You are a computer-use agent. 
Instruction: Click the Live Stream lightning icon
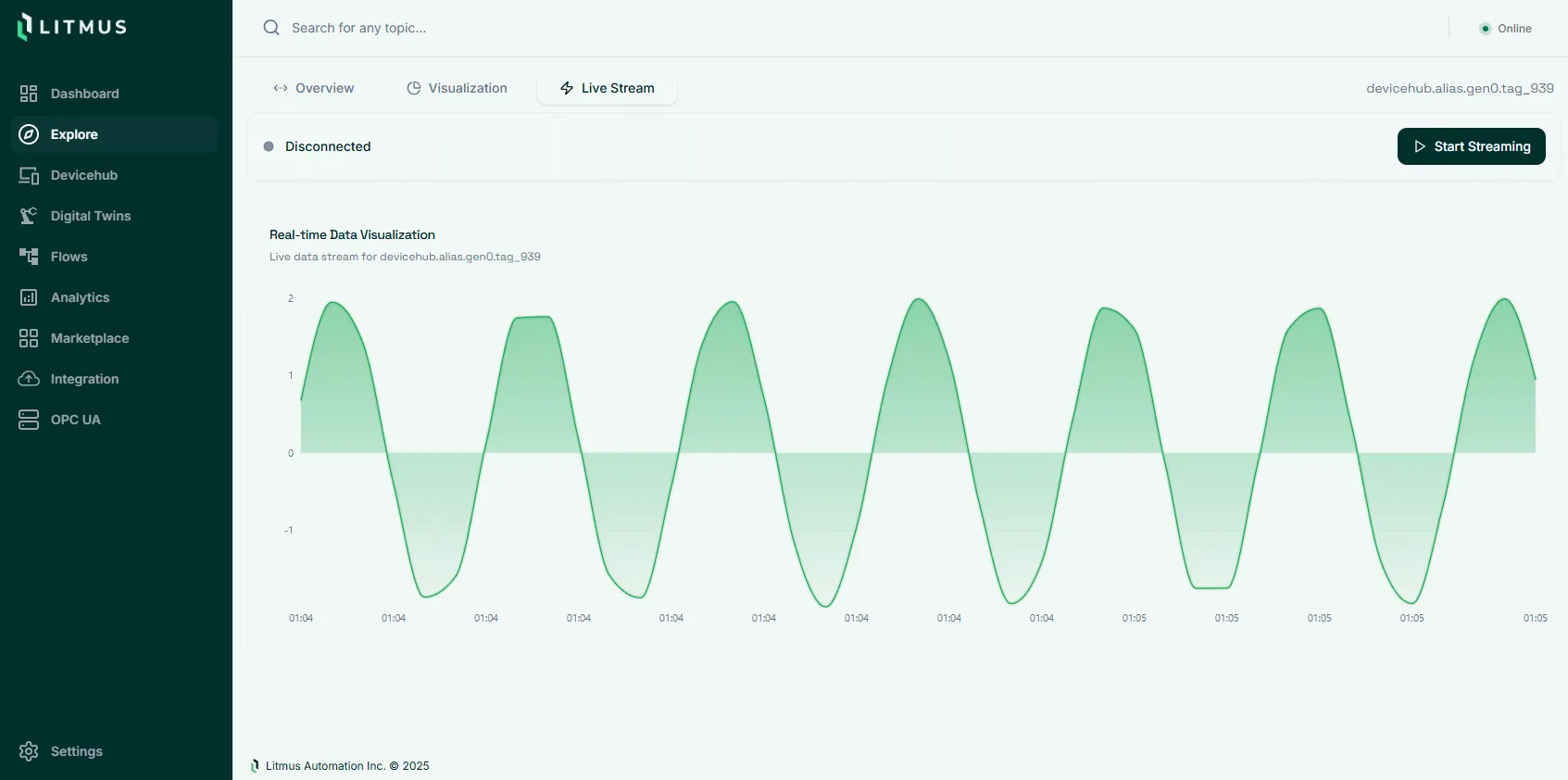[567, 88]
